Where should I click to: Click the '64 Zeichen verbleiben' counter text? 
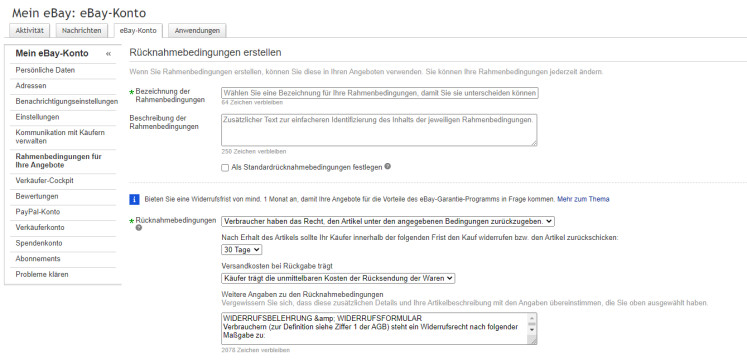pos(252,102)
